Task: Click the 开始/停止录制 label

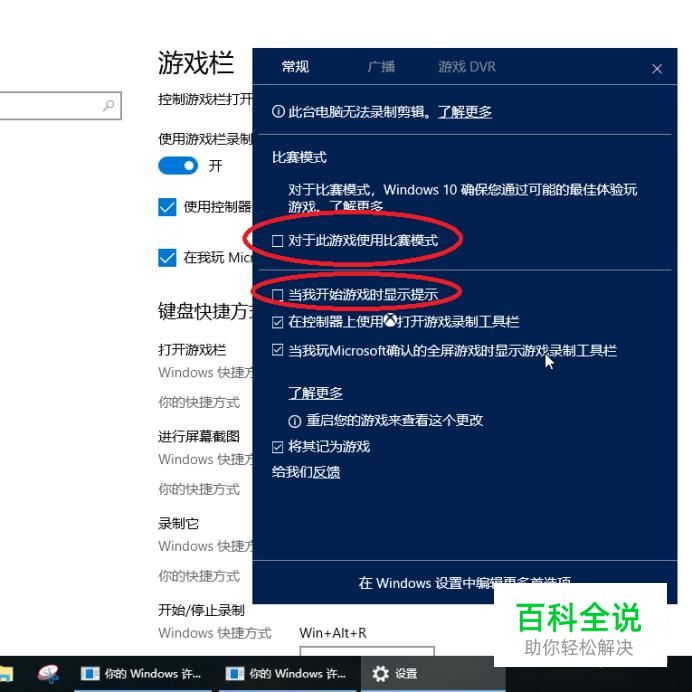Action: click(201, 610)
